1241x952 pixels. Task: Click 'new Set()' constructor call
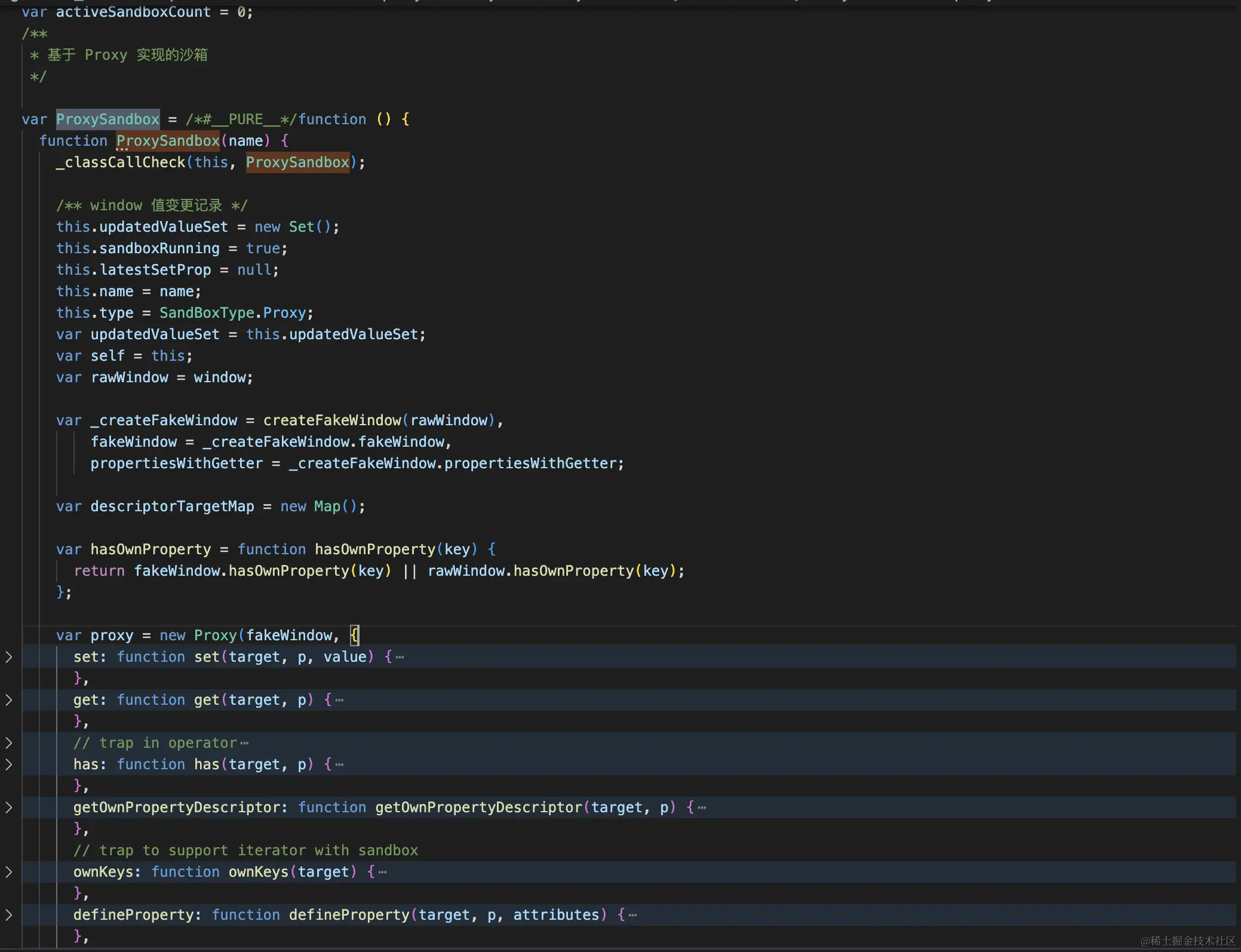[293, 227]
